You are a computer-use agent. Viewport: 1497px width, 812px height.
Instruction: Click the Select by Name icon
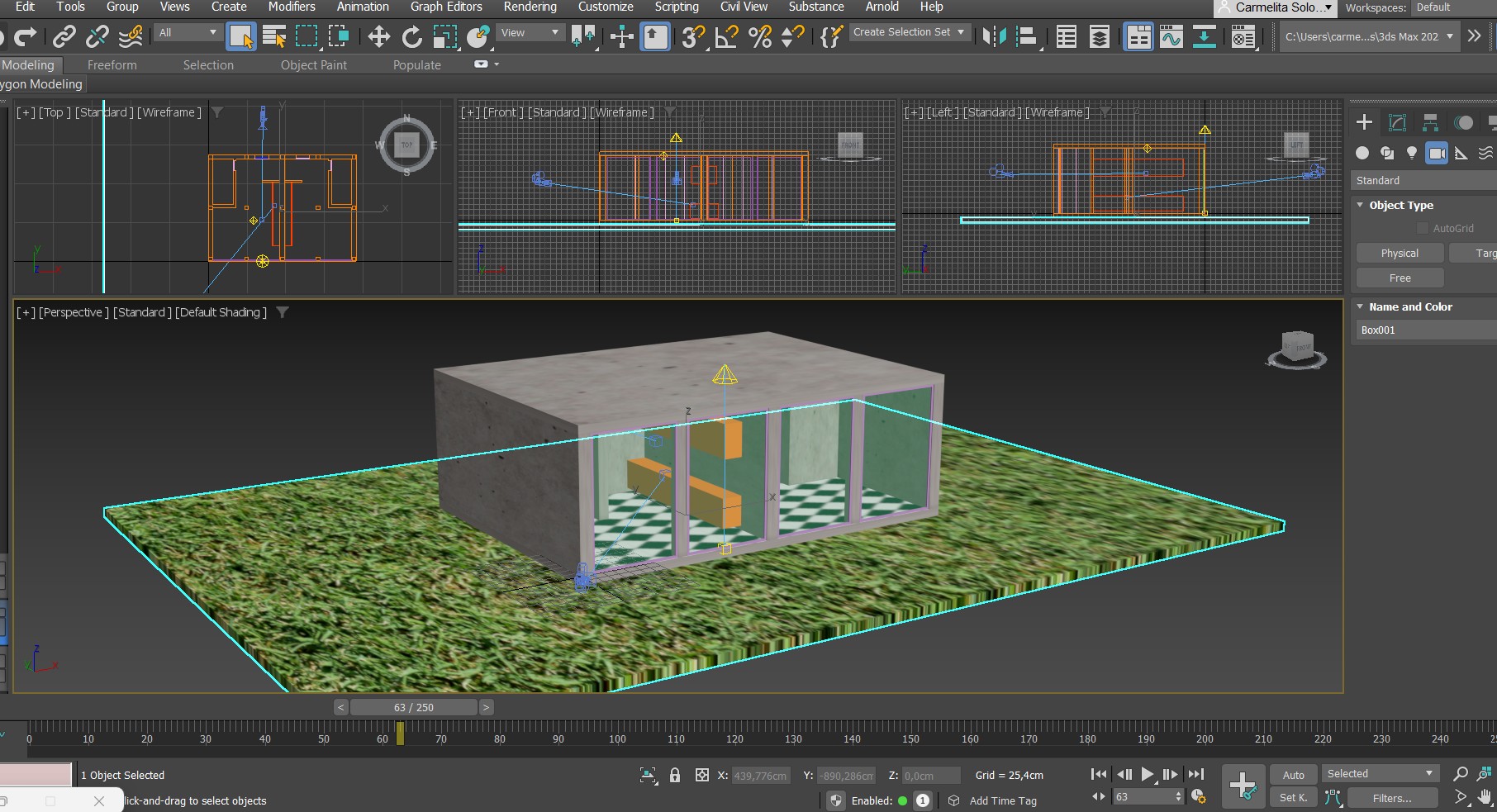273,36
